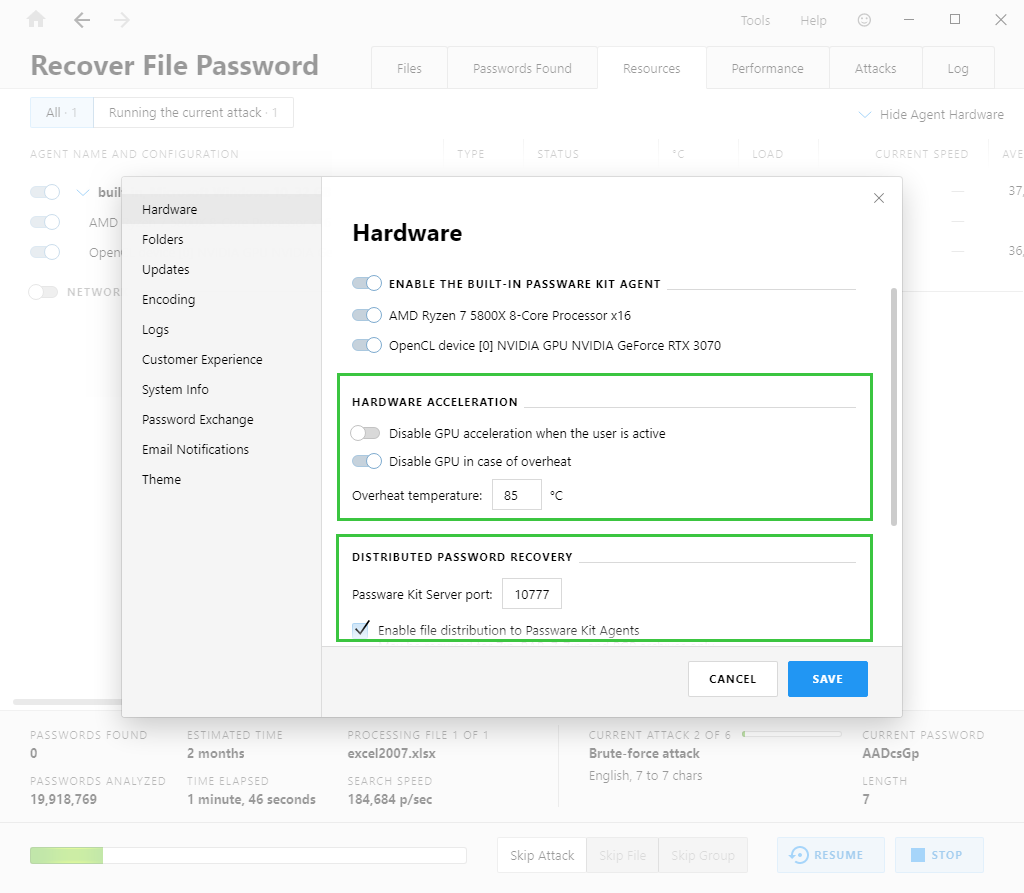Viewport: 1024px width, 893px height.
Task: Click the Save button
Action: point(827,679)
